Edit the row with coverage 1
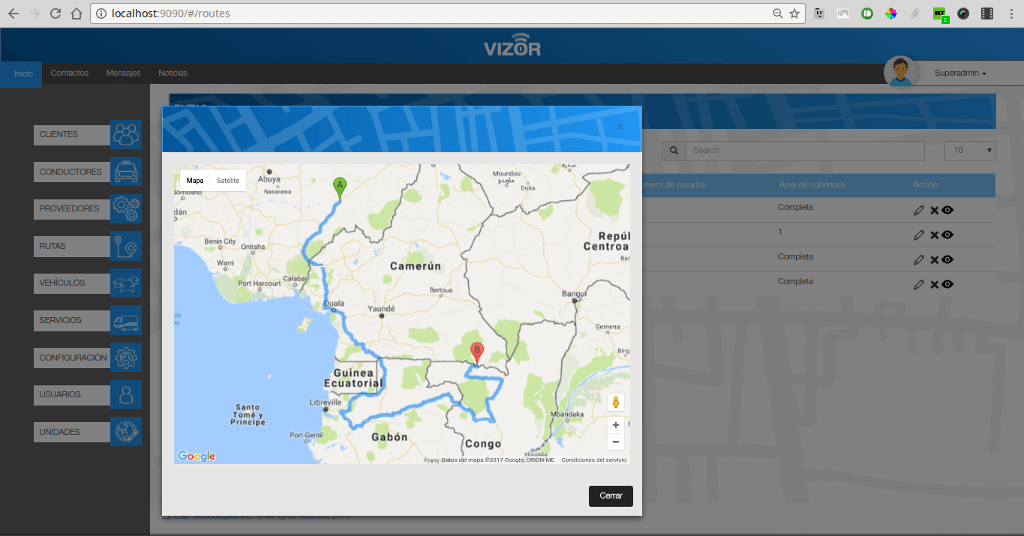Screen dimensions: 1024x536 [x=919, y=235]
